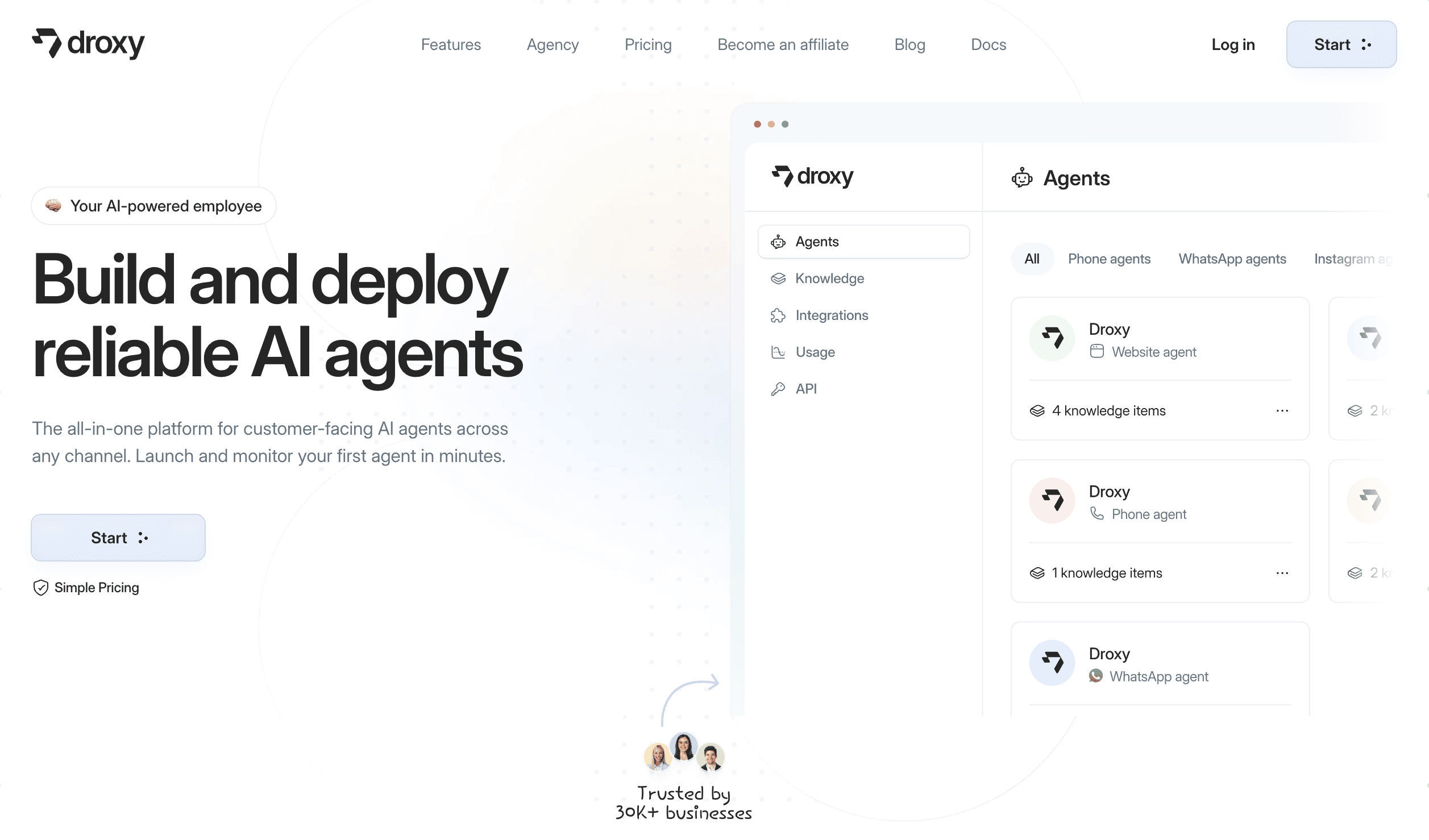The width and height of the screenshot is (1429, 840).
Task: Select the All filter tab
Action: point(1032,259)
